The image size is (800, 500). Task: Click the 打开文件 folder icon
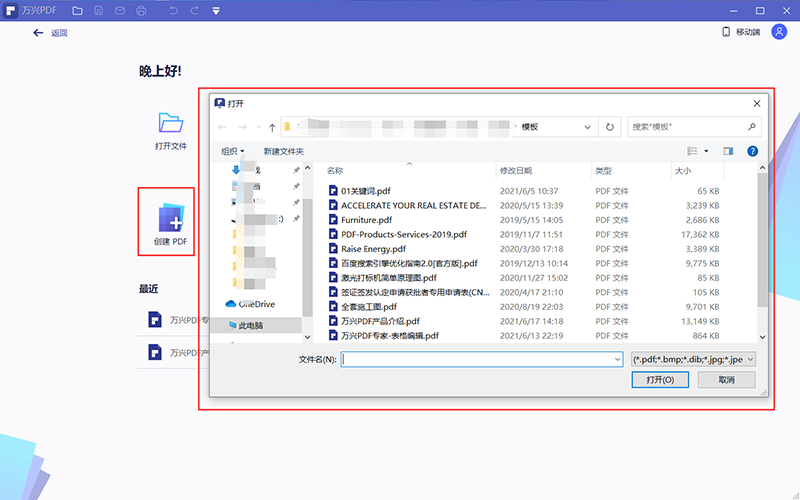click(171, 124)
